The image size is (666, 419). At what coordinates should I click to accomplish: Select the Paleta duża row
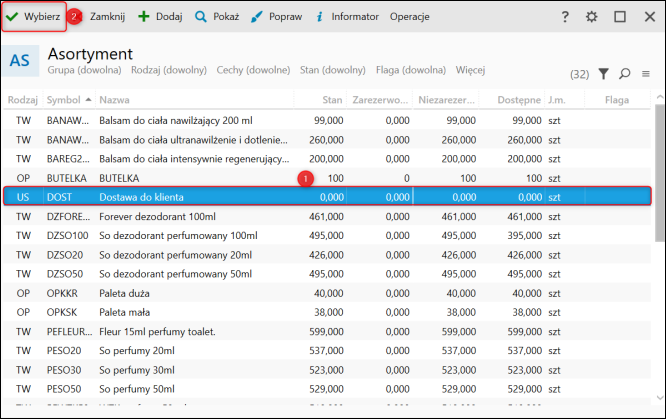150,292
